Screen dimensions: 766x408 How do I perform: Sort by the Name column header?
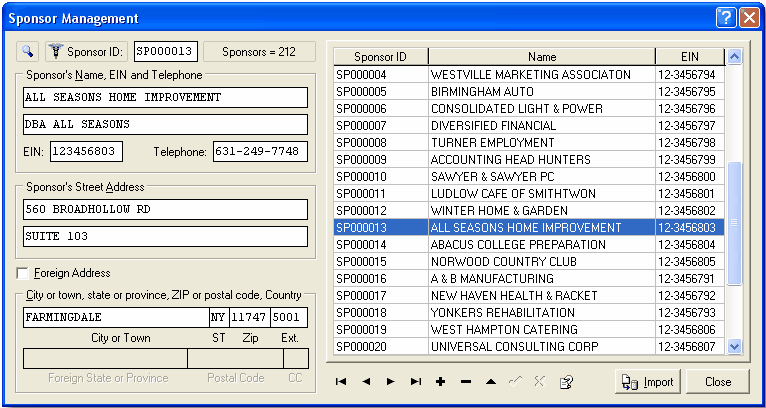(x=542, y=57)
